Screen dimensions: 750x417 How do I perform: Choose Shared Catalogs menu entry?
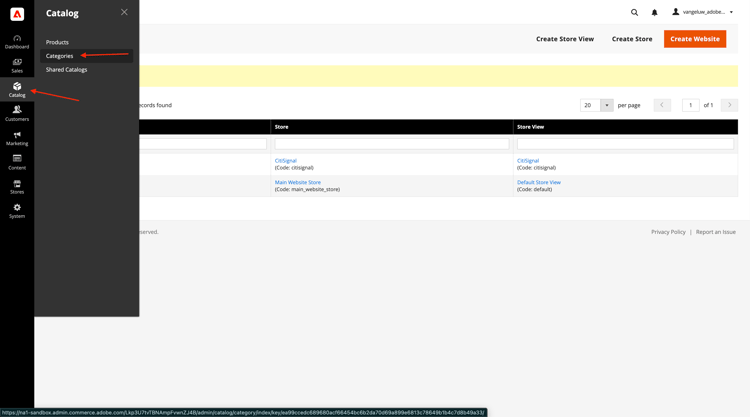pyautogui.click(x=66, y=70)
